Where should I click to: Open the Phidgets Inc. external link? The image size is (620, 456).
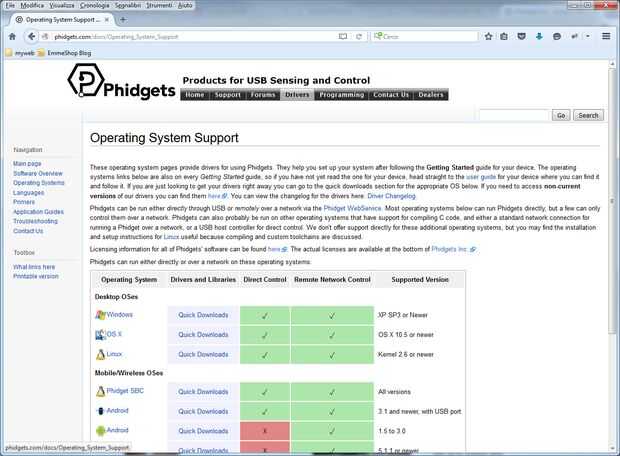(454, 249)
